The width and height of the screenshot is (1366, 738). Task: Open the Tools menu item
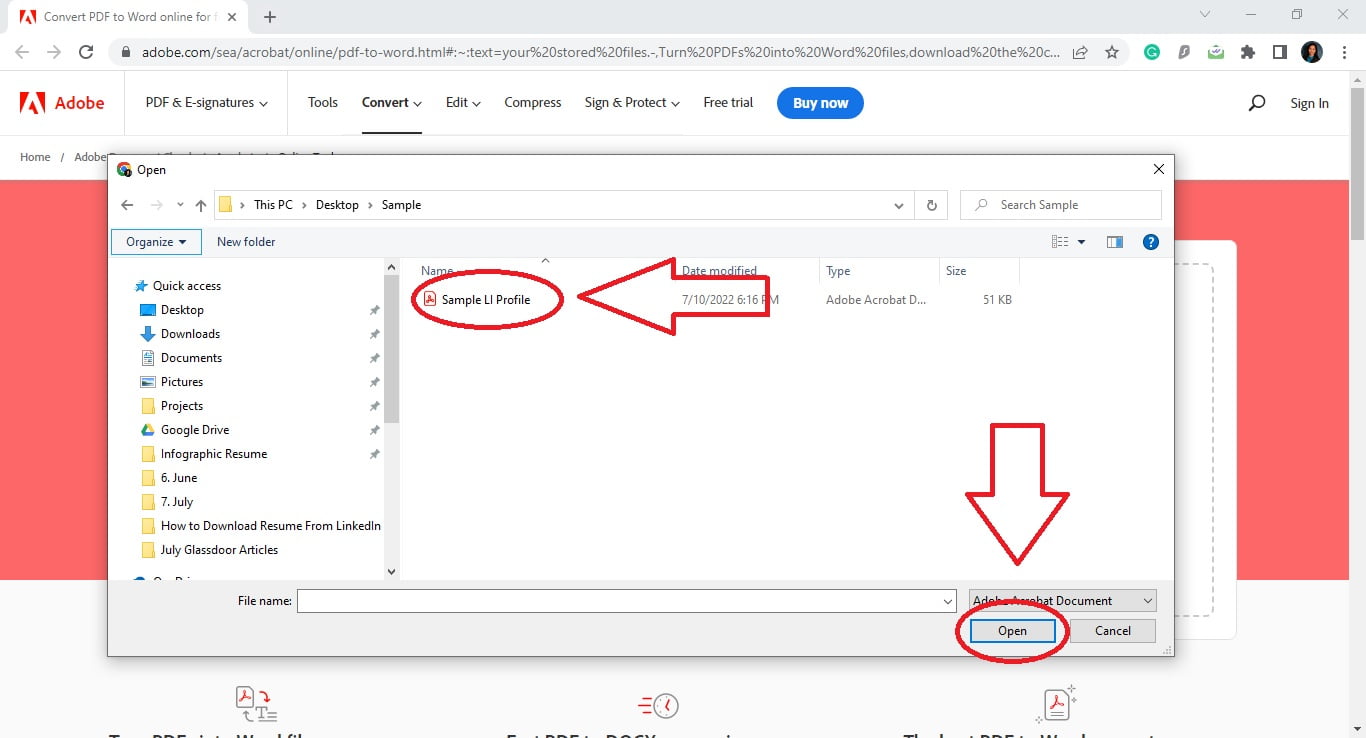click(x=323, y=103)
